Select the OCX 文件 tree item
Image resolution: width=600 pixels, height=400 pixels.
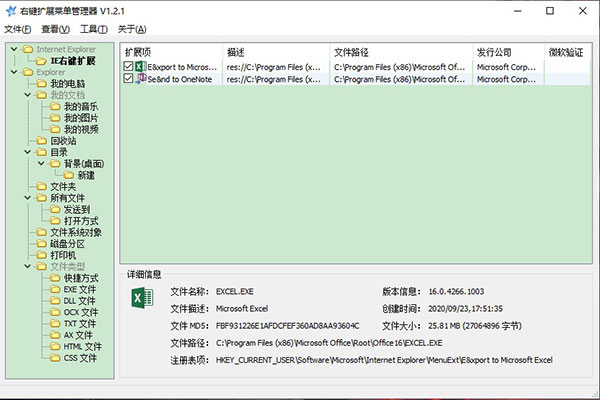81,312
